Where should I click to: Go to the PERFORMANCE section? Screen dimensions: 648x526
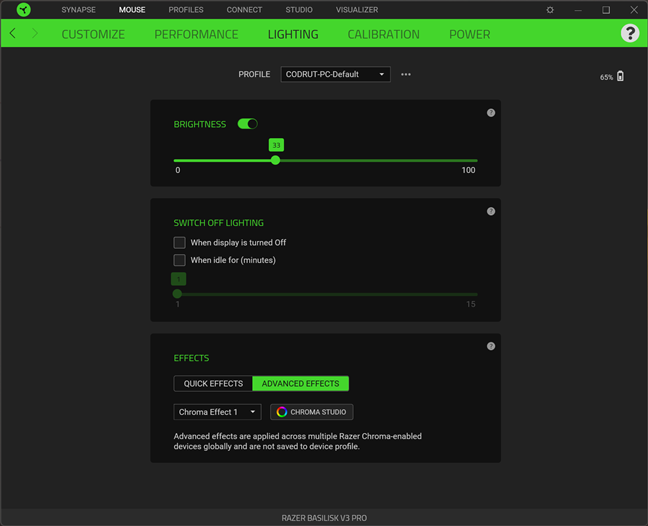point(196,34)
